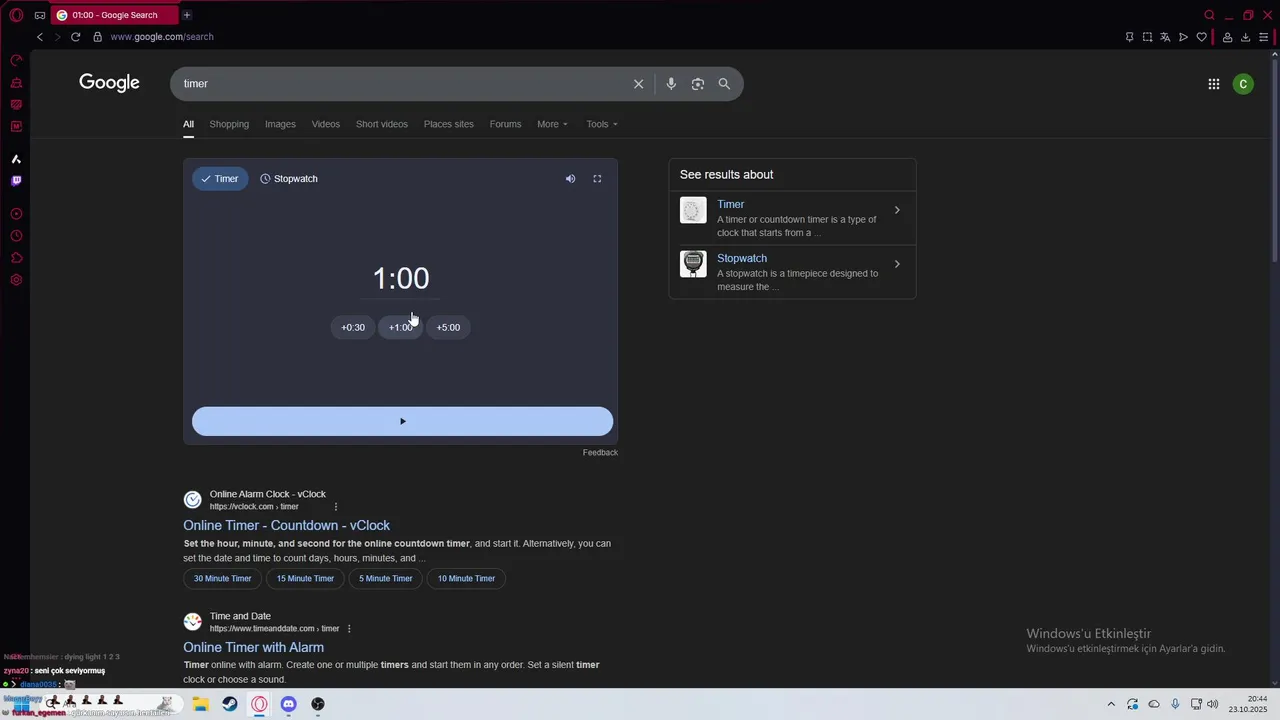Toggle the timer sound speaker icon
Viewport: 1280px width, 720px height.
point(570,179)
